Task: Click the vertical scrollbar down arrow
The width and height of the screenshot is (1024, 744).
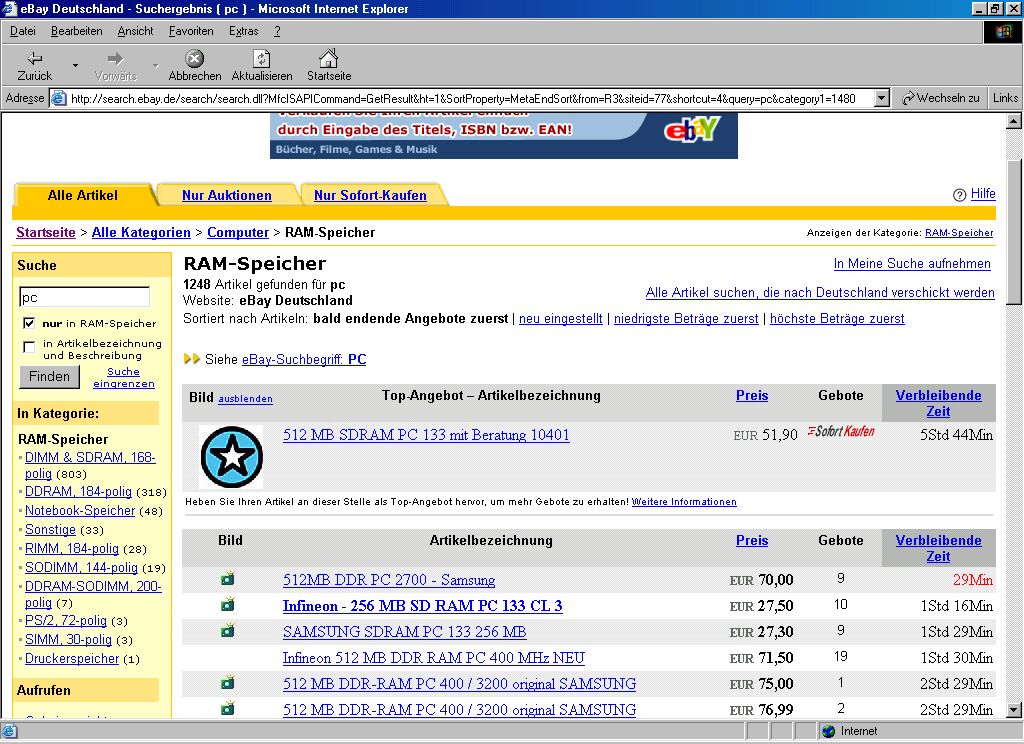Action: point(1014,710)
